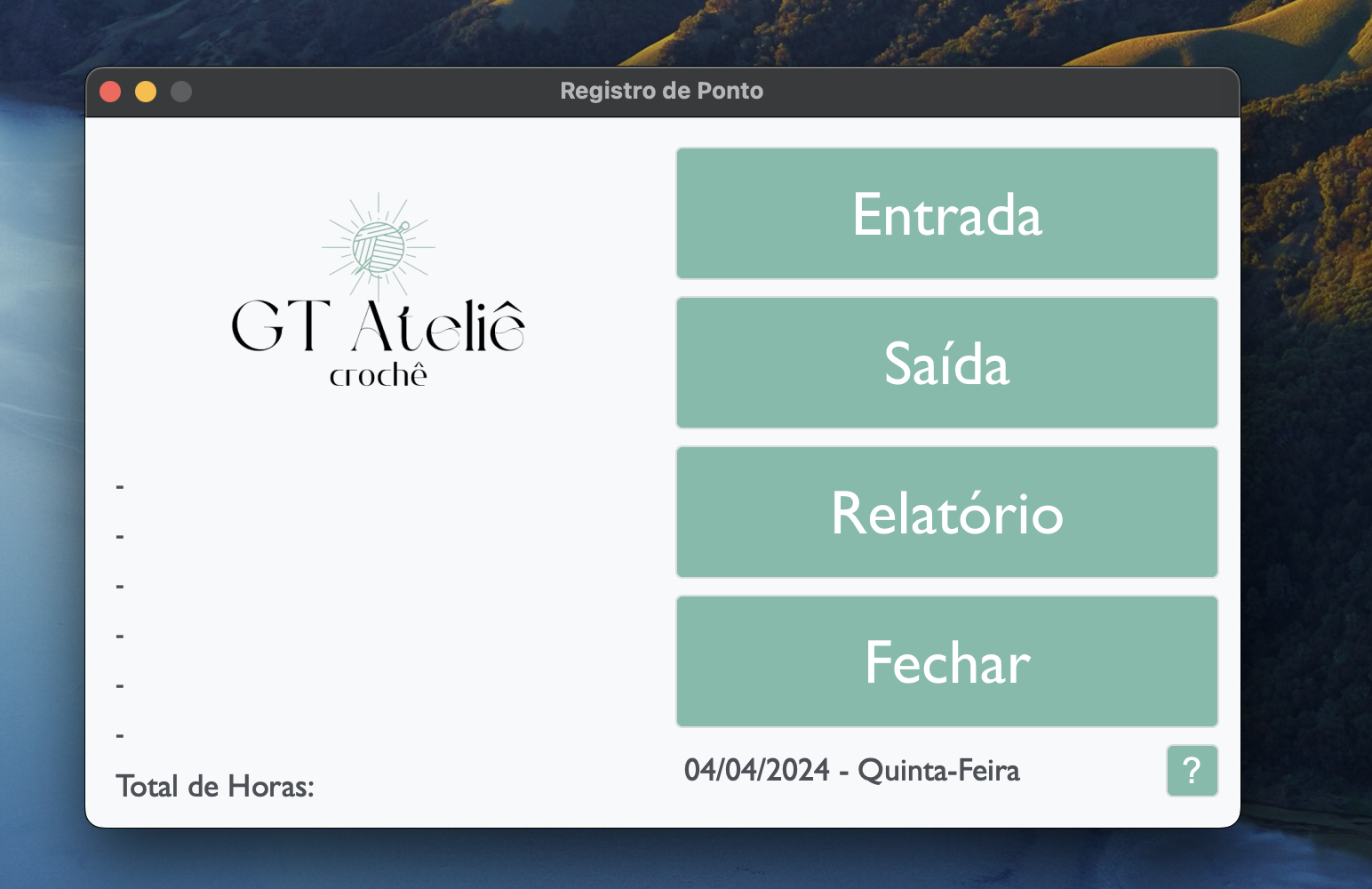Viewport: 1372px width, 889px height.
Task: Select the third dash placeholder entry
Action: (119, 585)
